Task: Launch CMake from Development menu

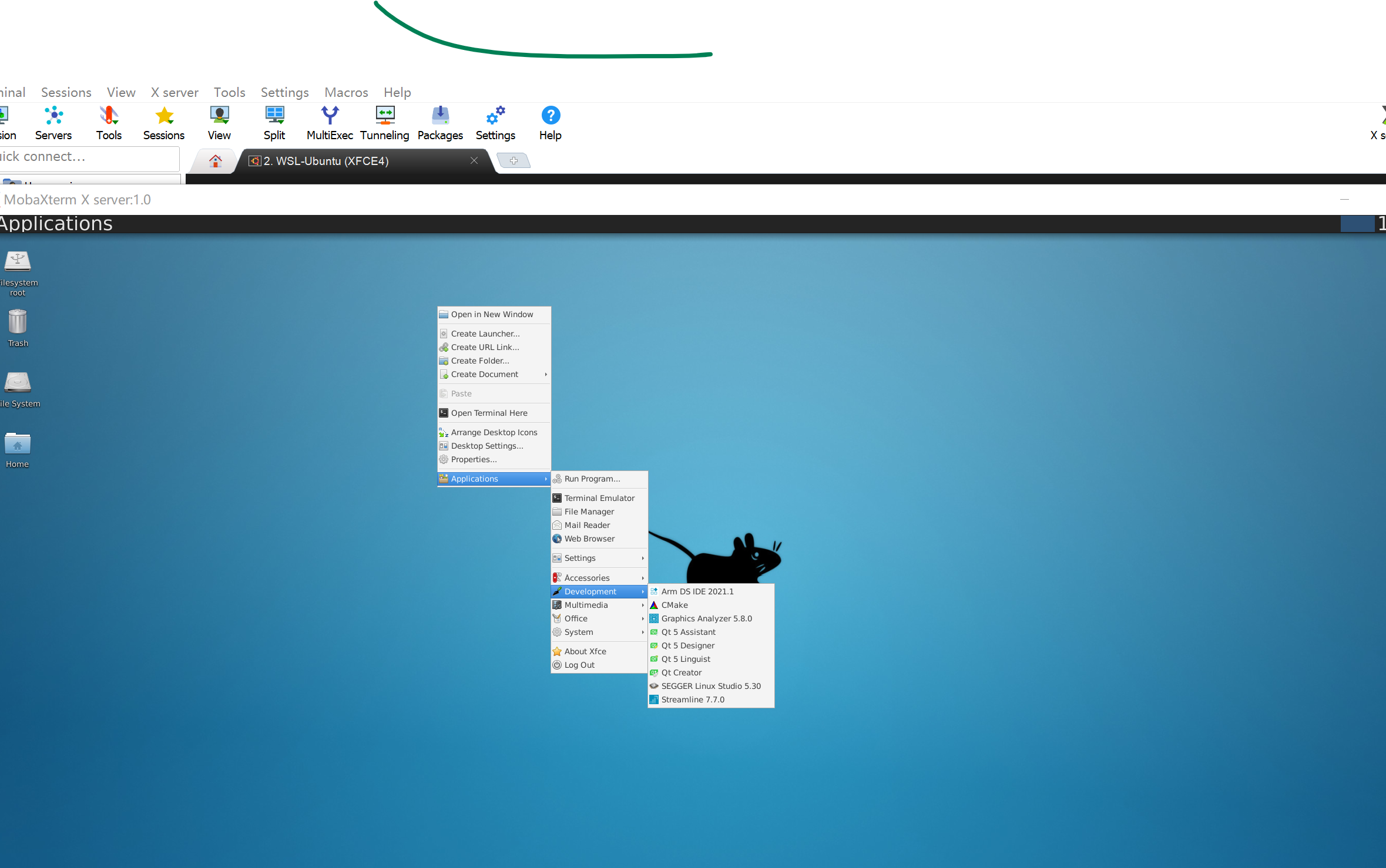Action: 711,605
